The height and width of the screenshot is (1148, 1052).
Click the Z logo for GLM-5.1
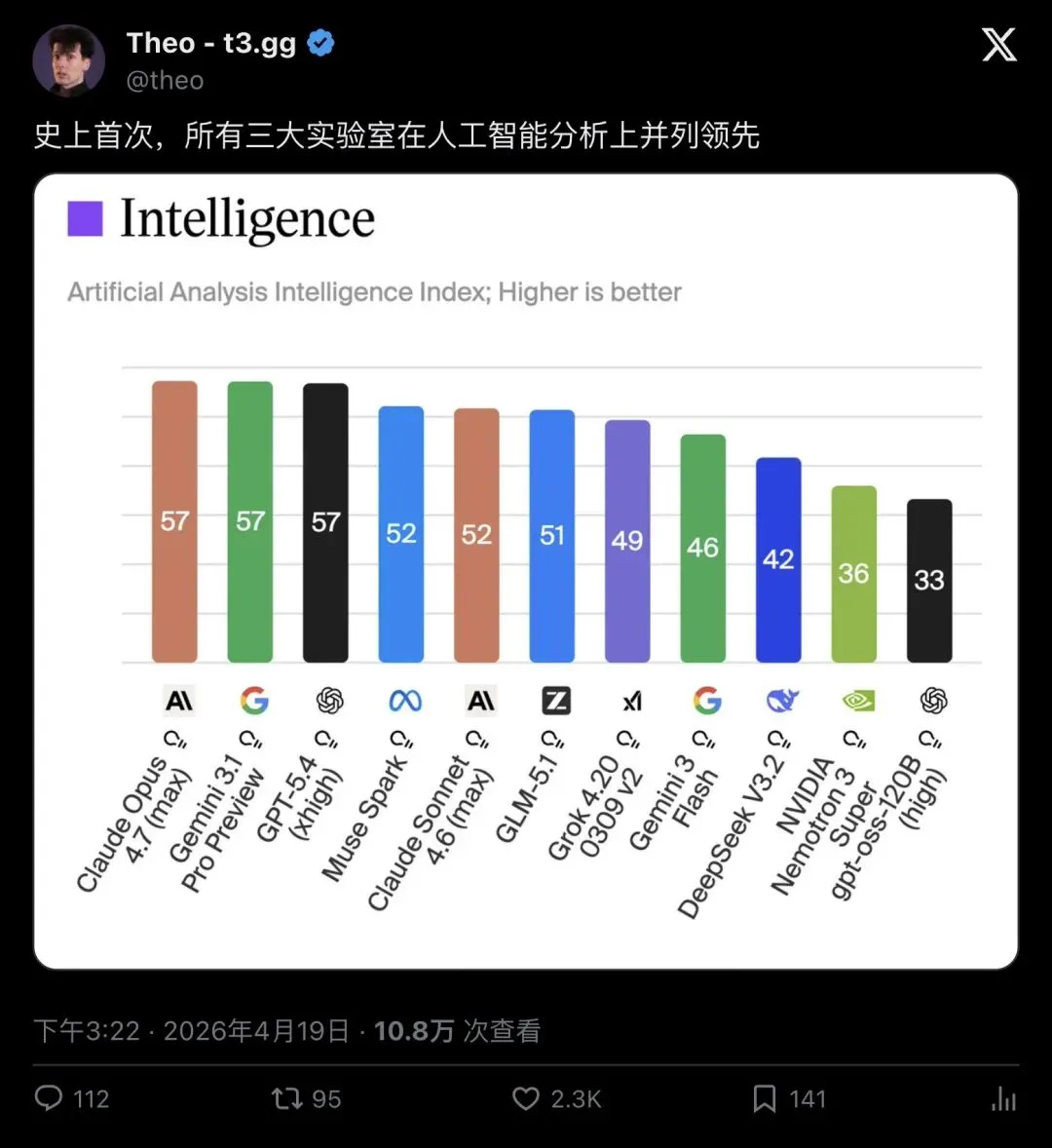(x=556, y=701)
